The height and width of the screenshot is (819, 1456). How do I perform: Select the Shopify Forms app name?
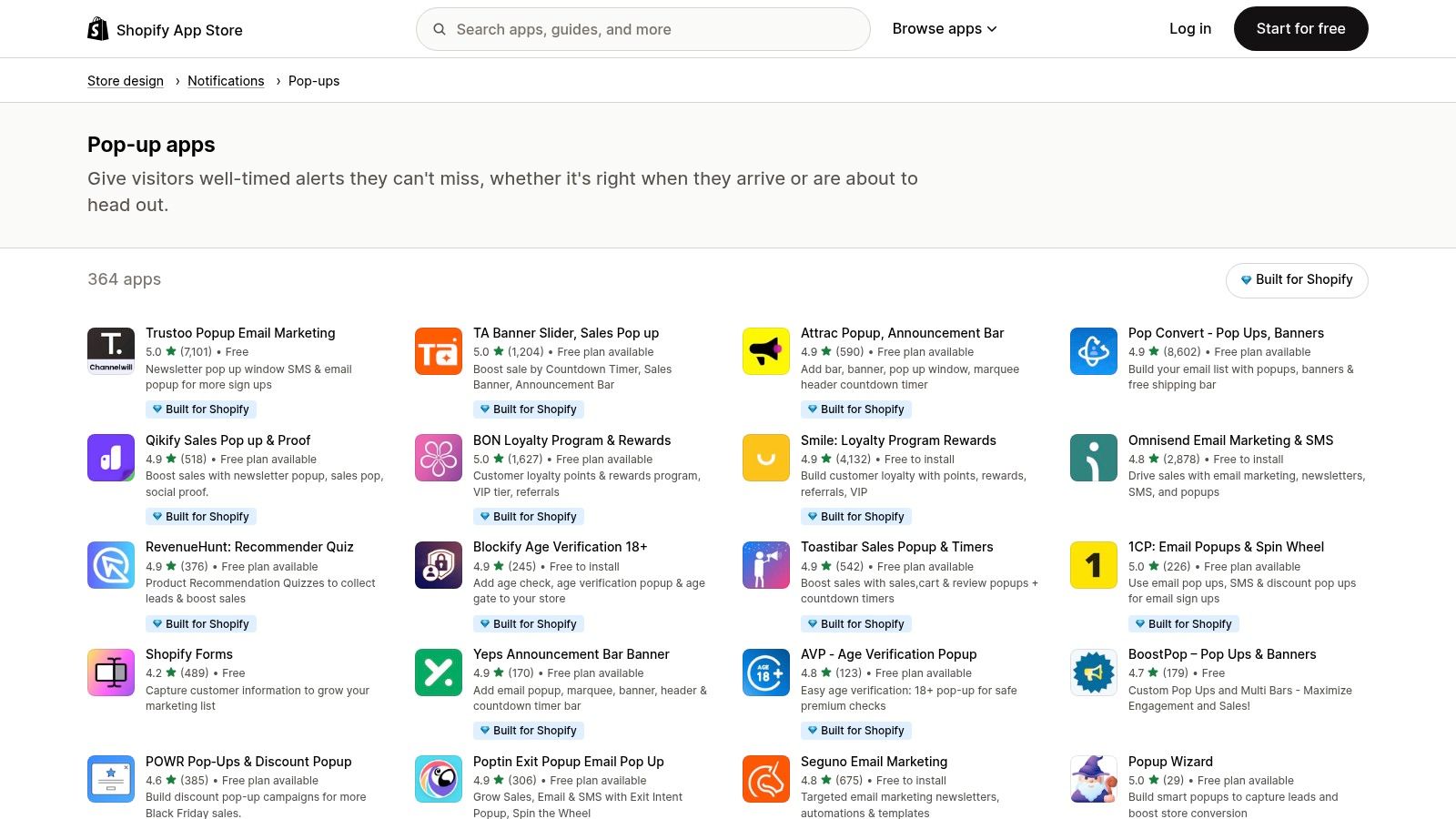point(188,653)
